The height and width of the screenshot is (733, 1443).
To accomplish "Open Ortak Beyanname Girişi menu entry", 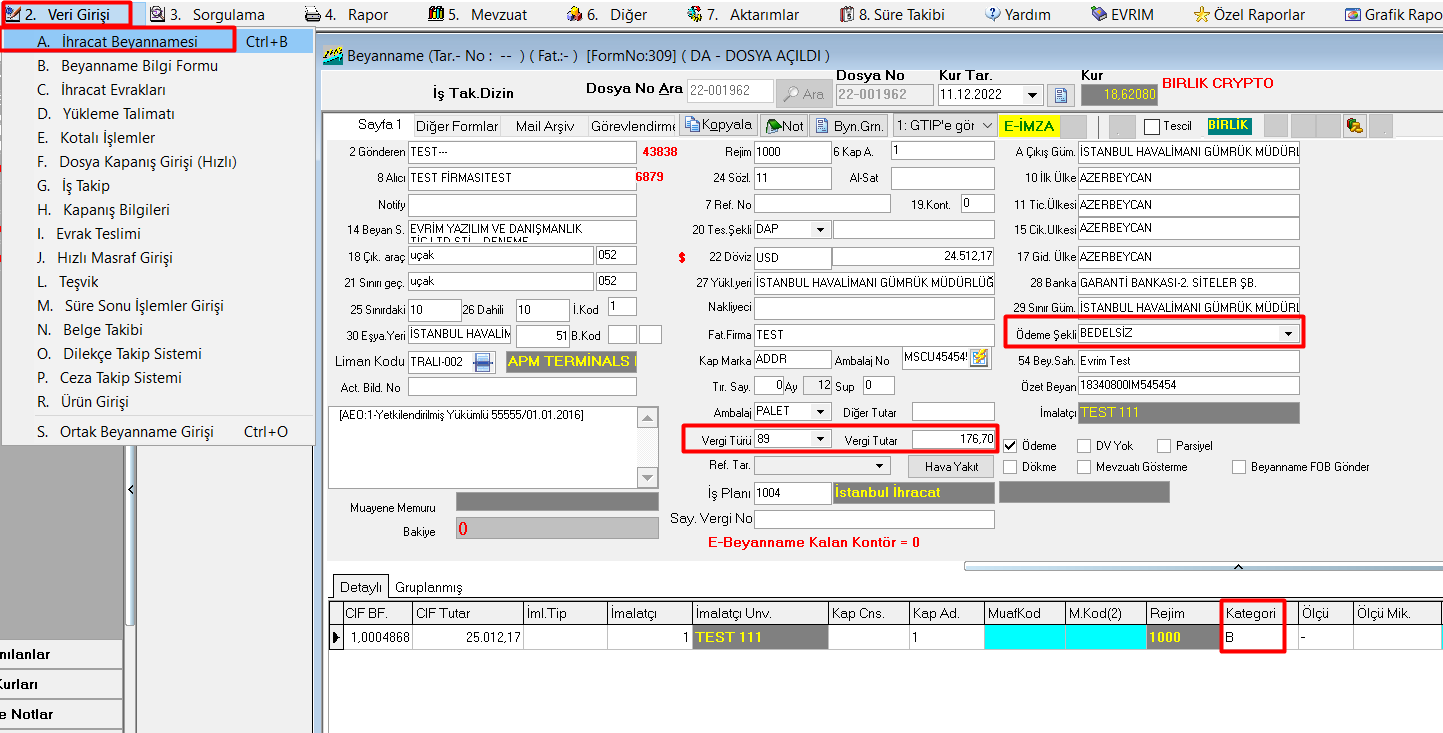I will click(x=157, y=432).
